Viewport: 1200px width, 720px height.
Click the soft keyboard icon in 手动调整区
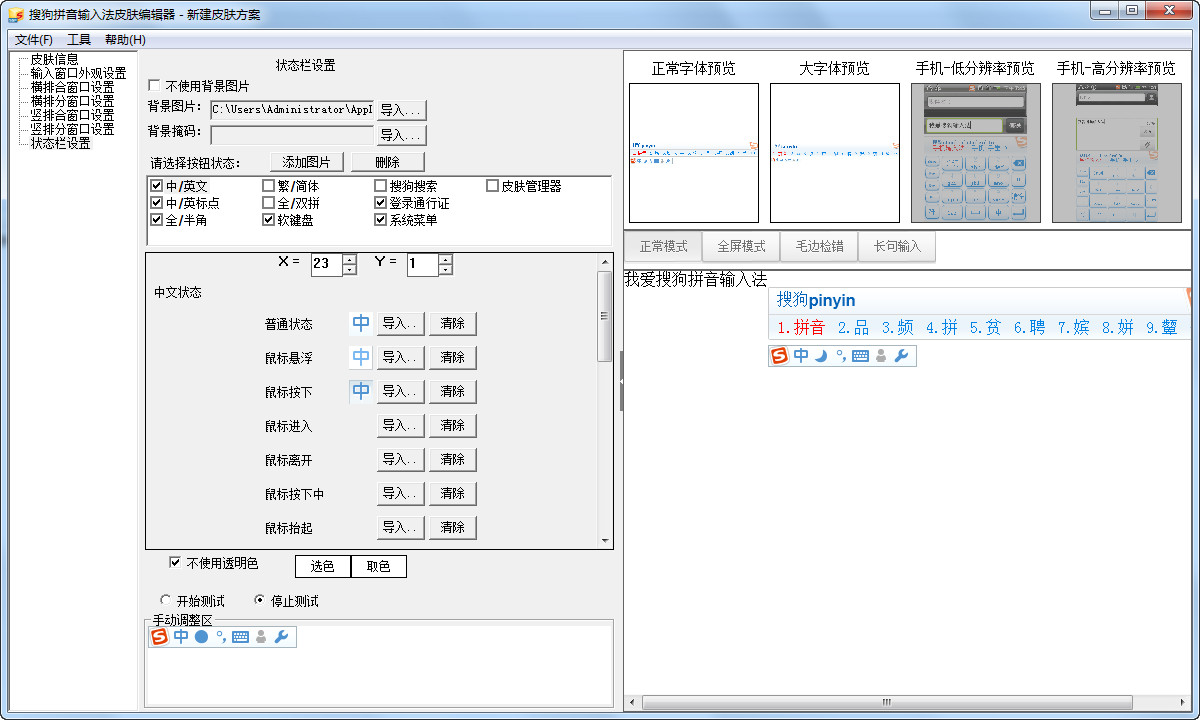coord(240,637)
